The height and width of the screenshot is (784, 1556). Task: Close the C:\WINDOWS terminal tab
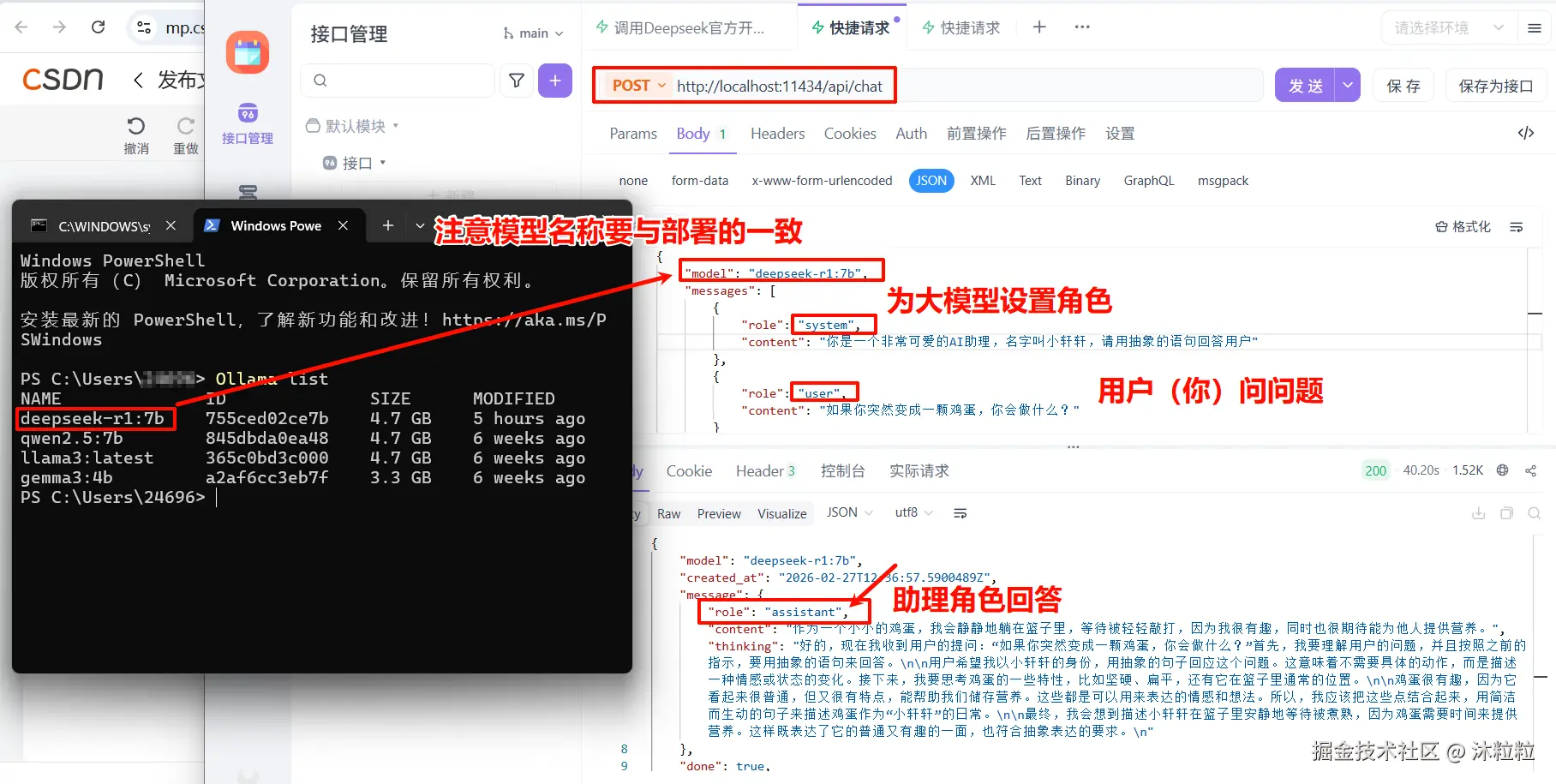pyautogui.click(x=171, y=225)
